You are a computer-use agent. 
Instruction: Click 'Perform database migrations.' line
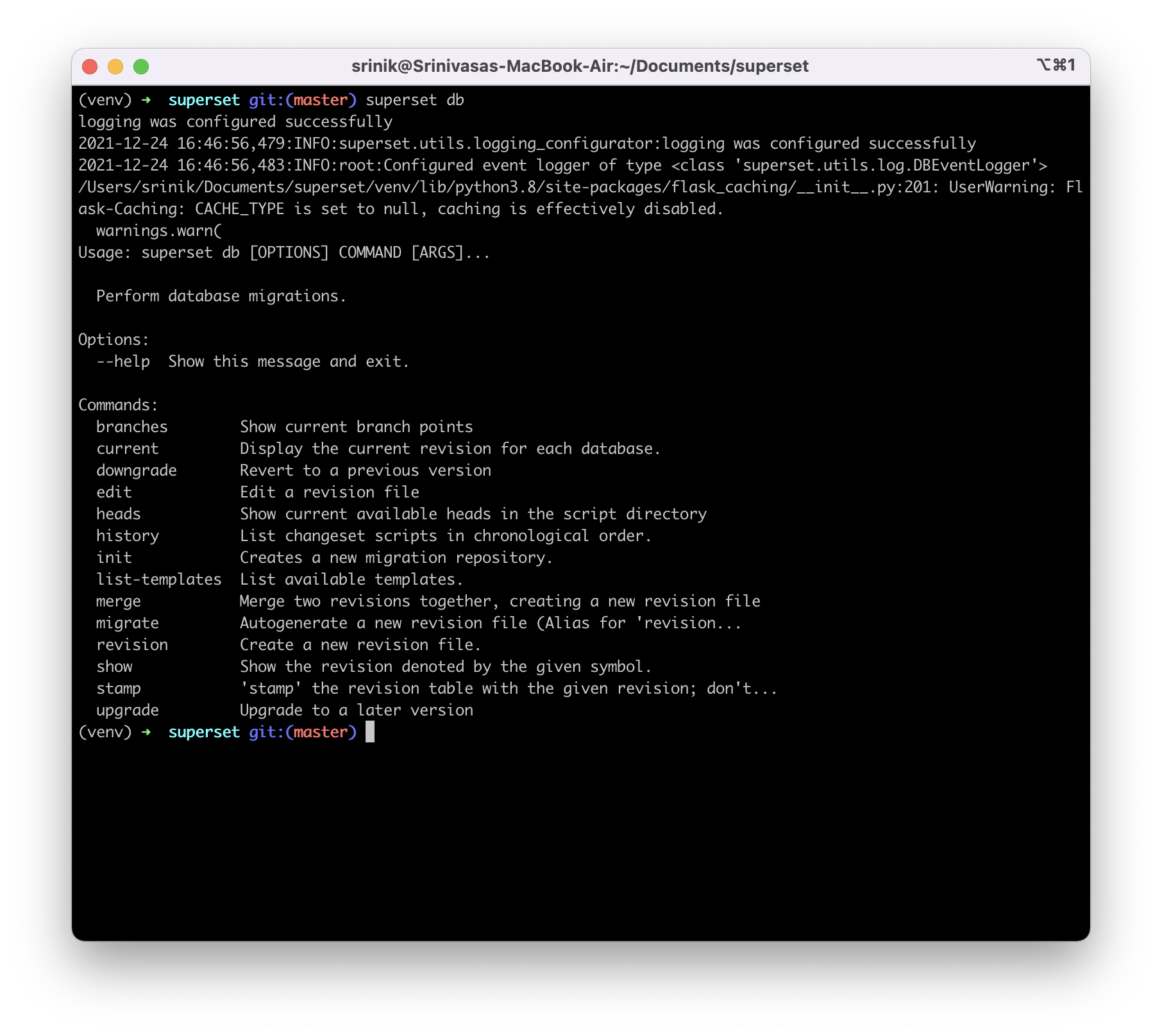(x=221, y=296)
